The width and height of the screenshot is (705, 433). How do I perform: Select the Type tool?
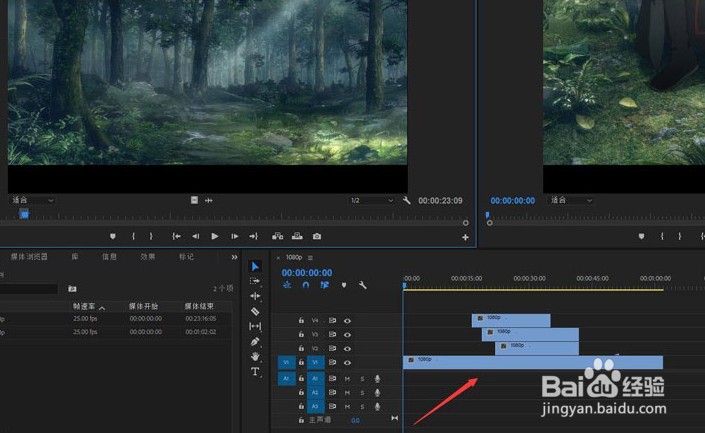pyautogui.click(x=255, y=371)
